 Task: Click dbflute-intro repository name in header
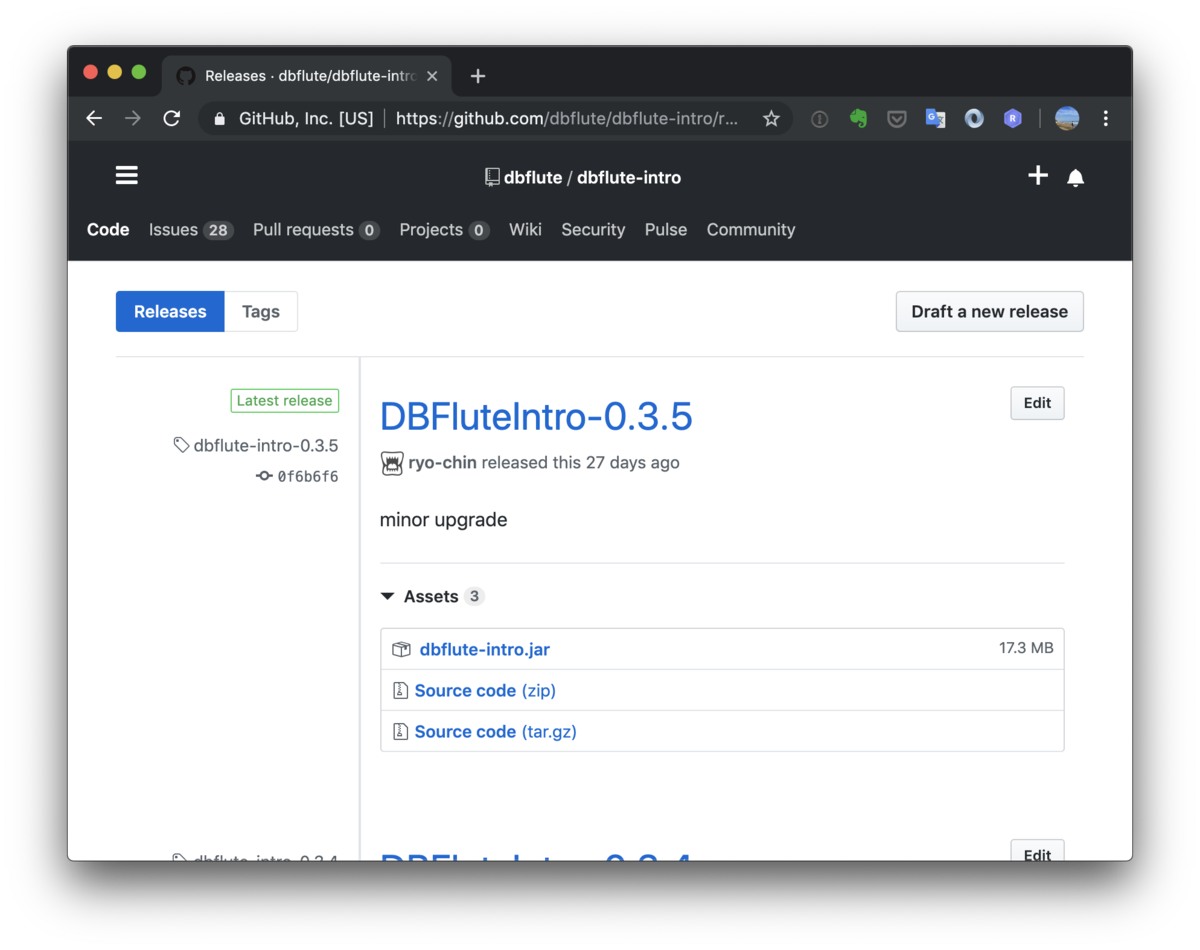(629, 177)
